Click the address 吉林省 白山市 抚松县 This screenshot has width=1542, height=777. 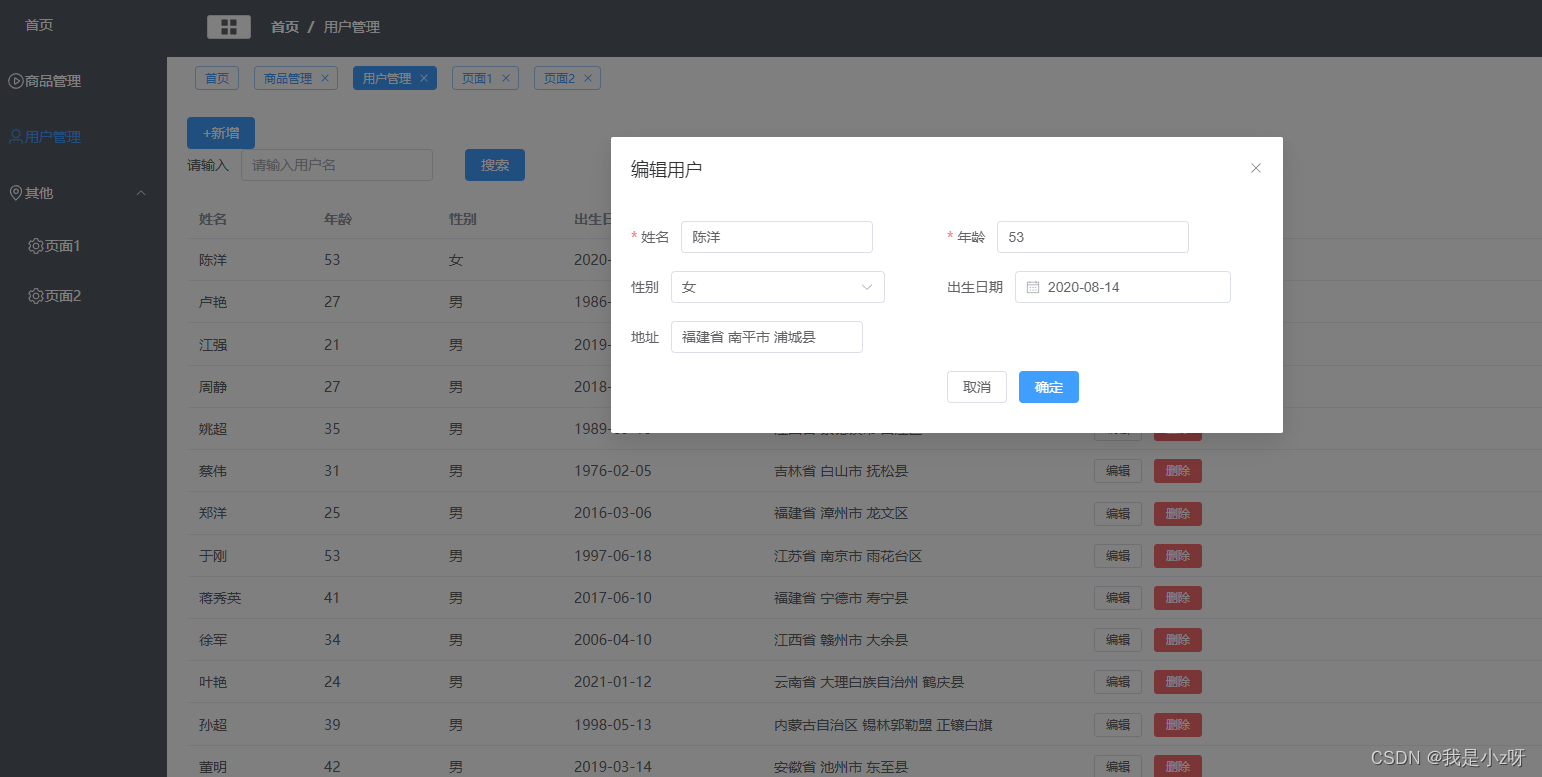point(841,471)
